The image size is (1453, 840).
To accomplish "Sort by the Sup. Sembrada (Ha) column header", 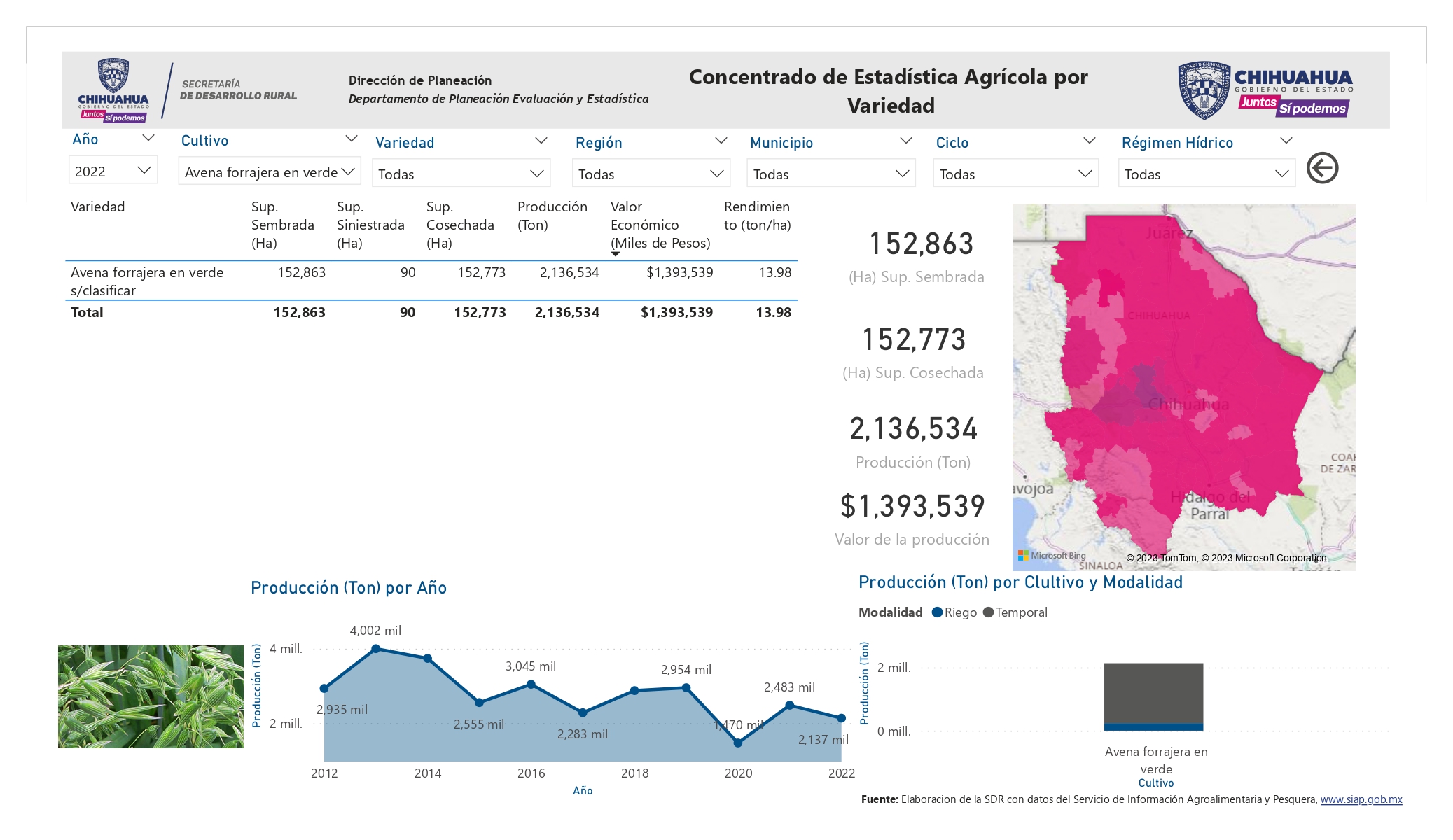I will tap(283, 225).
